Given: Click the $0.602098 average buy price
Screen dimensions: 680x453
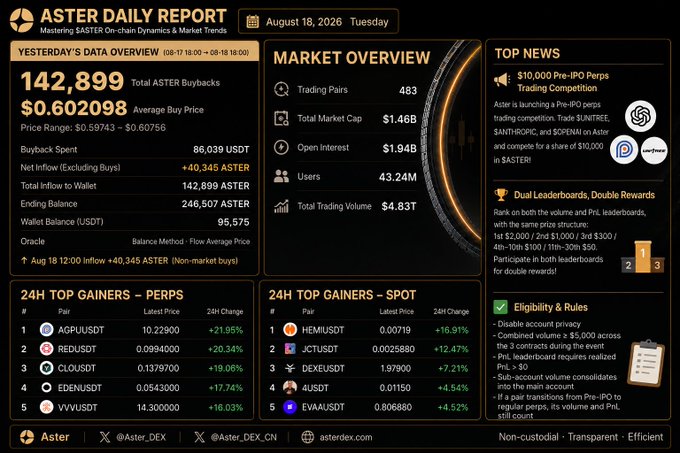Looking at the screenshot, I should pyautogui.click(x=74, y=108).
